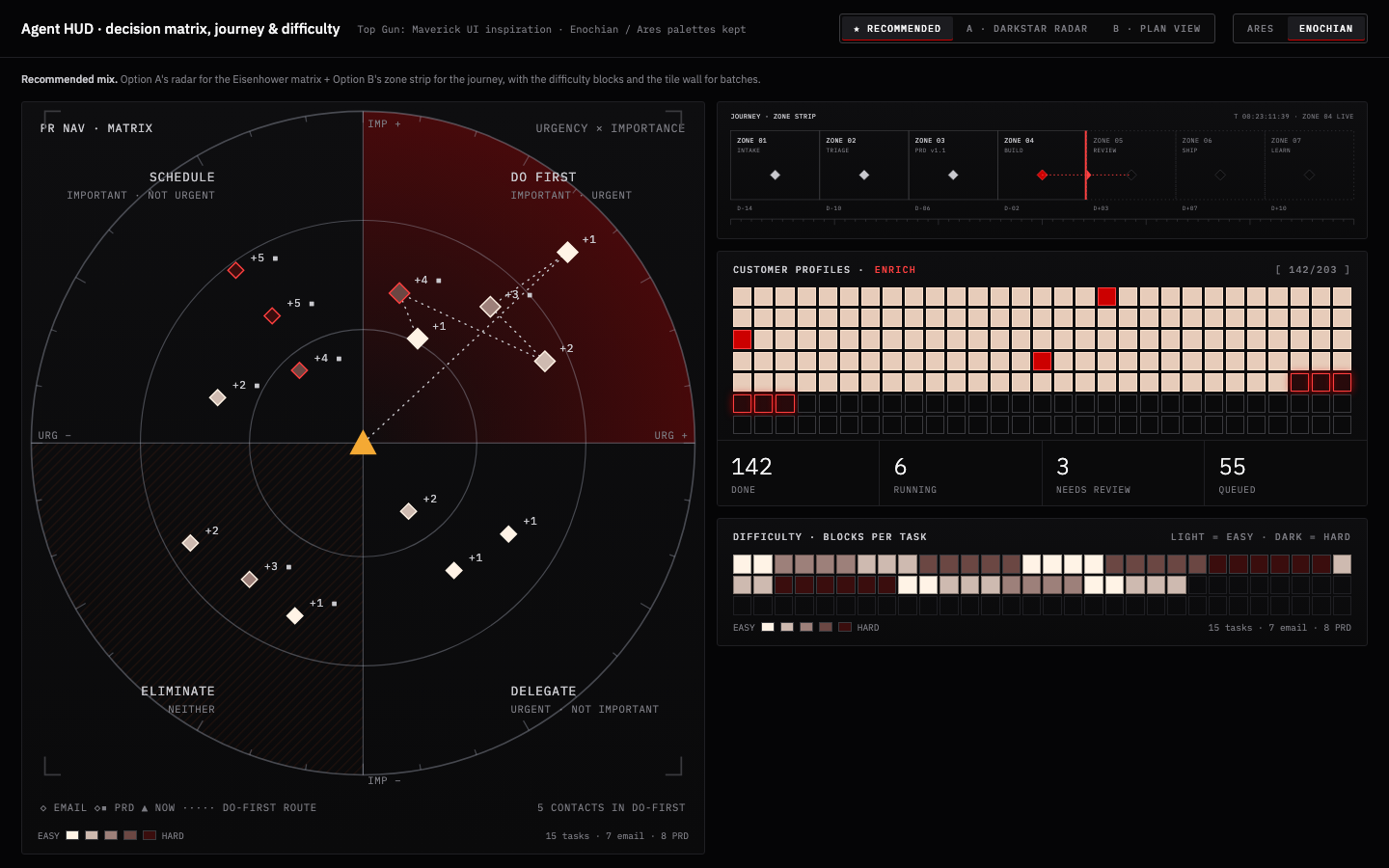1389x868 pixels.
Task: Click the DO FIRST quadrant heading
Action: (543, 177)
